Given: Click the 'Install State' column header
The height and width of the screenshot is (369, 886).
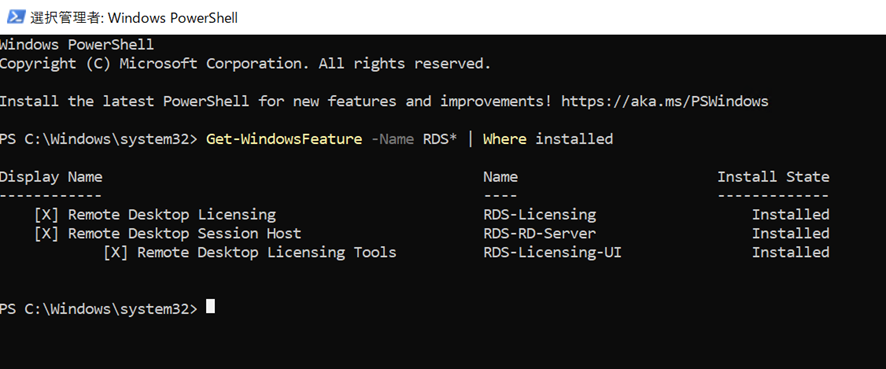Looking at the screenshot, I should (x=773, y=177).
